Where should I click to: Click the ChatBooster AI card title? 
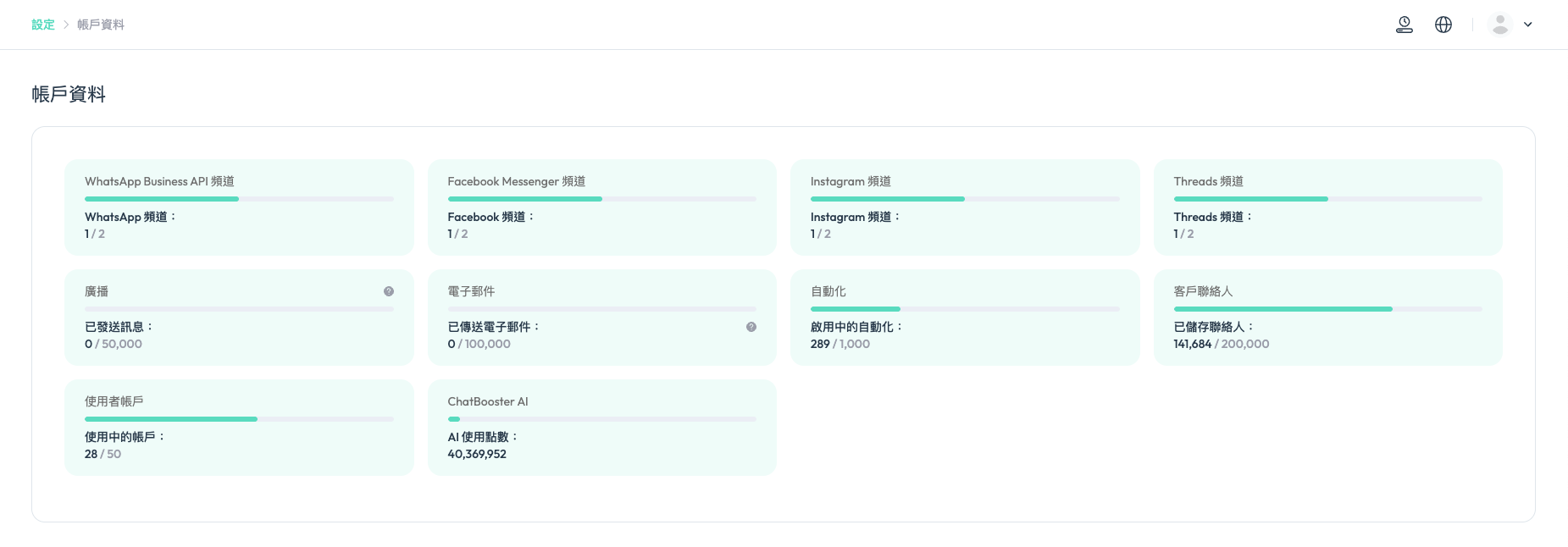(488, 401)
